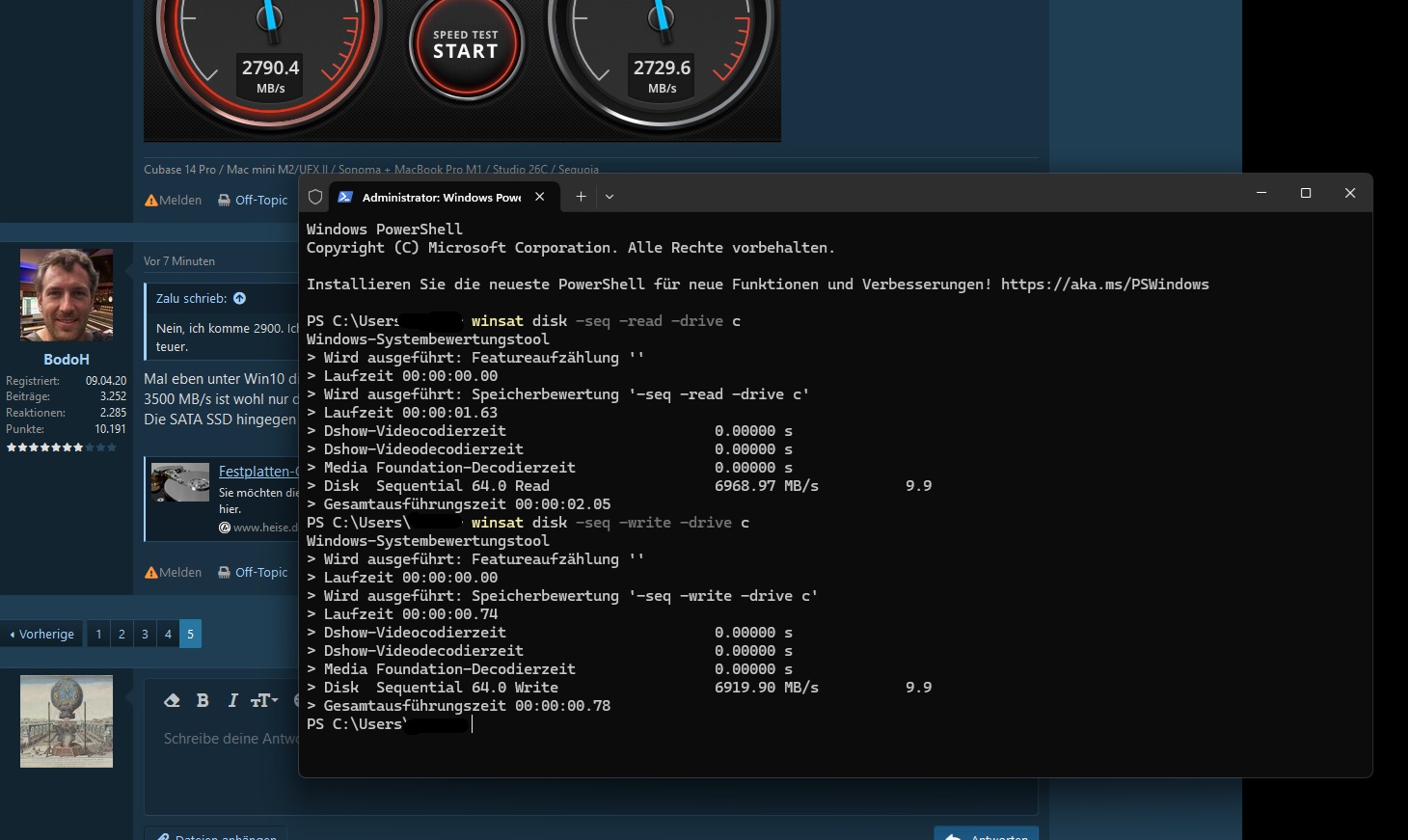1408x840 pixels.
Task: Mark BodoH's post as Off-Topic
Action: click(253, 573)
